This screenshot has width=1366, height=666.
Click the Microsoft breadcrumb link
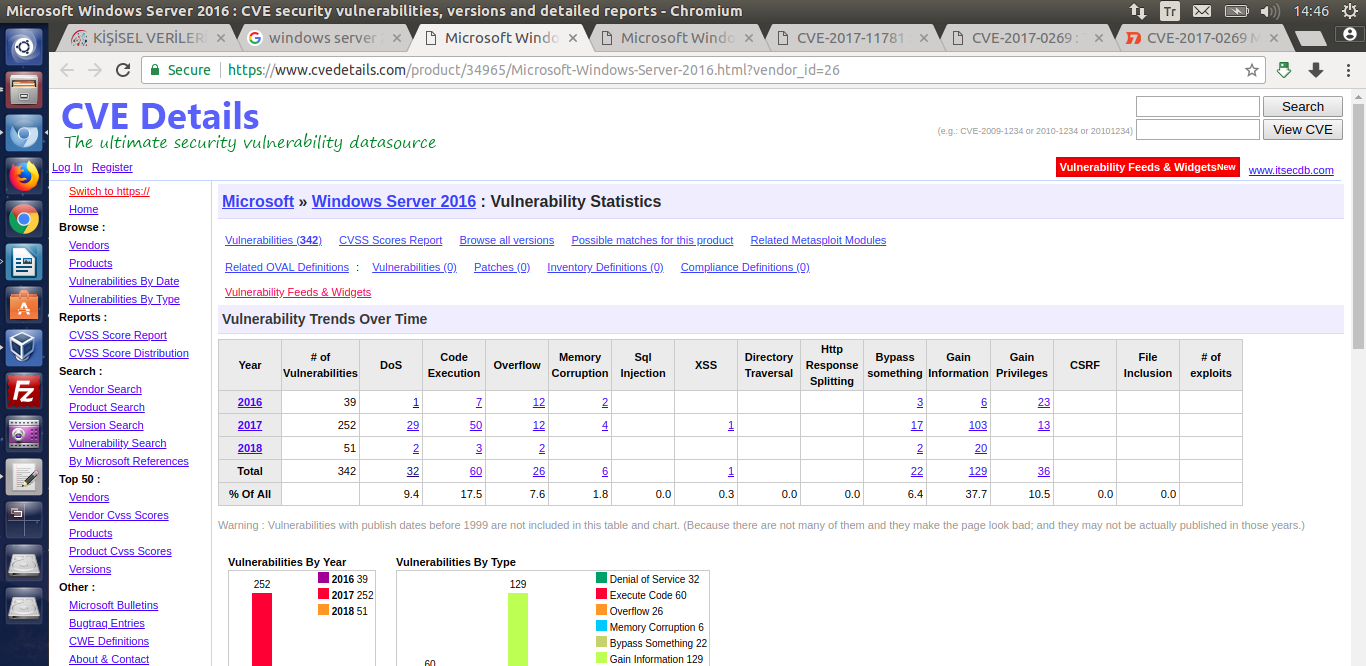click(x=258, y=201)
